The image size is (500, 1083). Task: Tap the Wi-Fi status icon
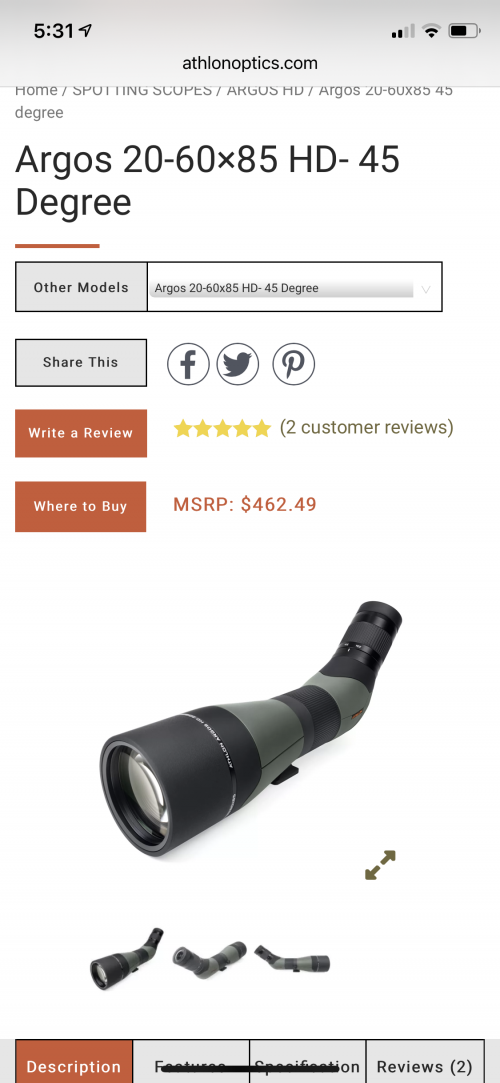pos(432,30)
